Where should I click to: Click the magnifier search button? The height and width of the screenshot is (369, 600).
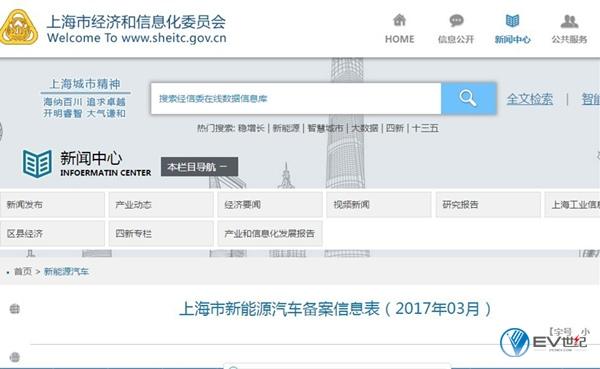pos(469,98)
